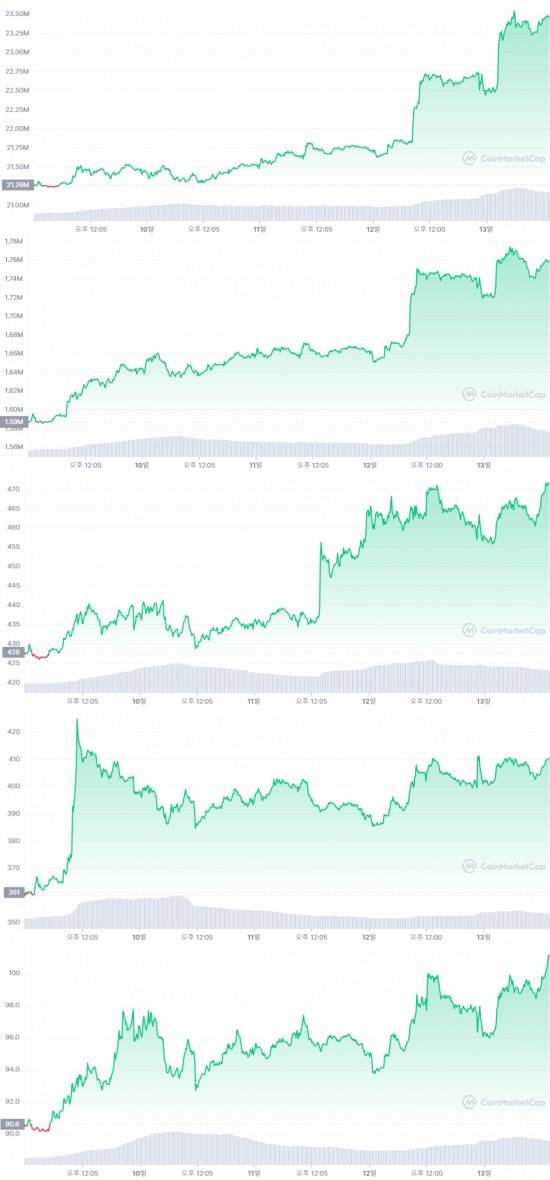Click the 361 starting price tag

(13, 893)
